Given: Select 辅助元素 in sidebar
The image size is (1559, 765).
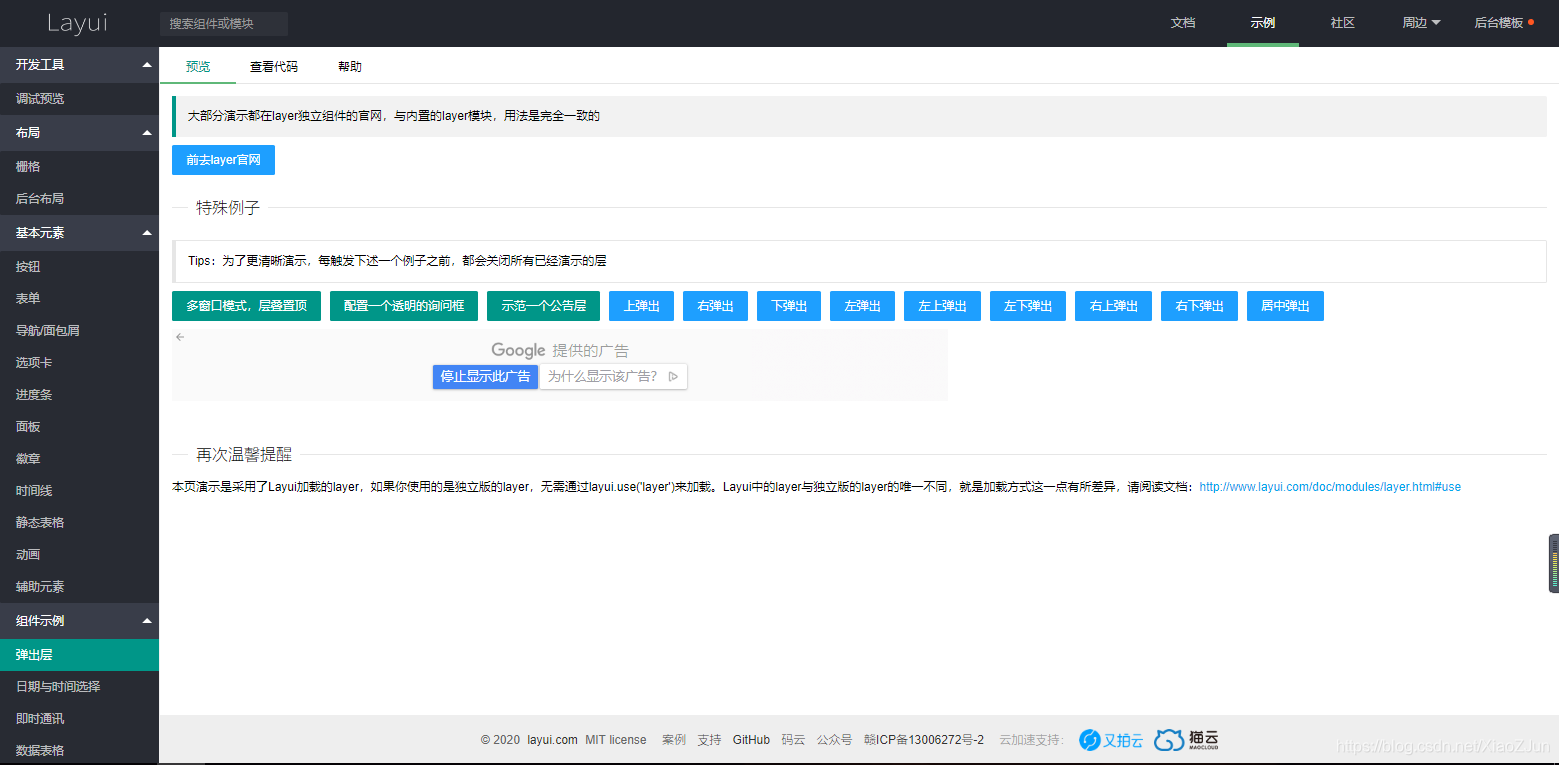Looking at the screenshot, I should tap(79, 587).
